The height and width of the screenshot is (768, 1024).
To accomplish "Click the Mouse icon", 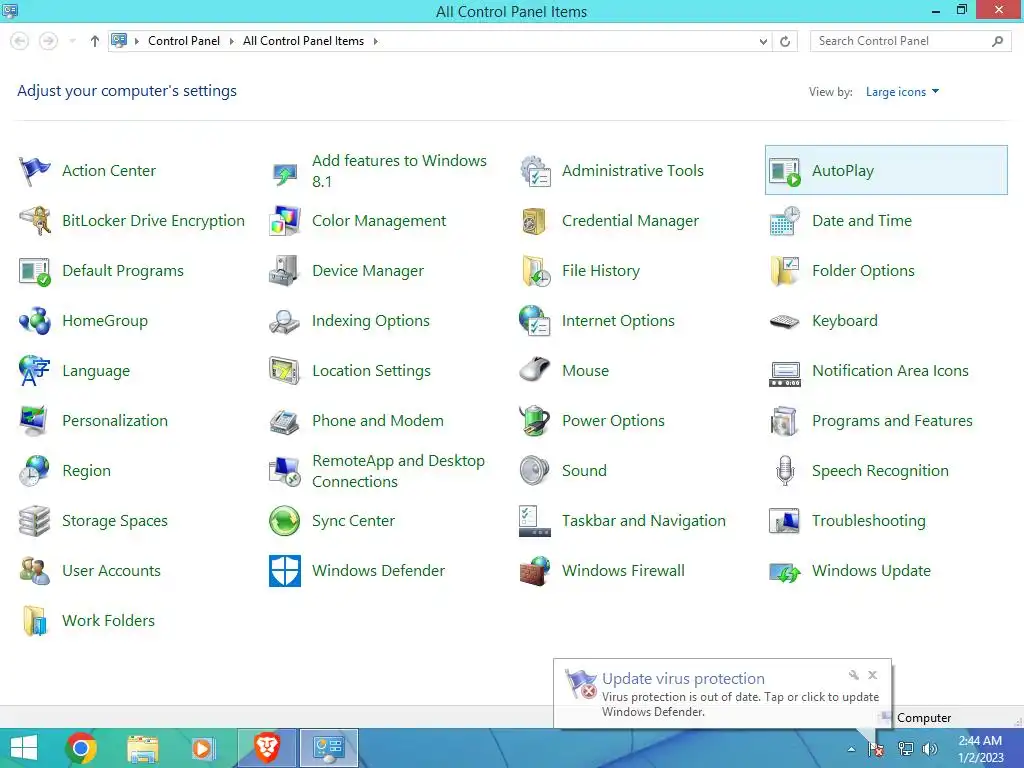I will click(535, 371).
